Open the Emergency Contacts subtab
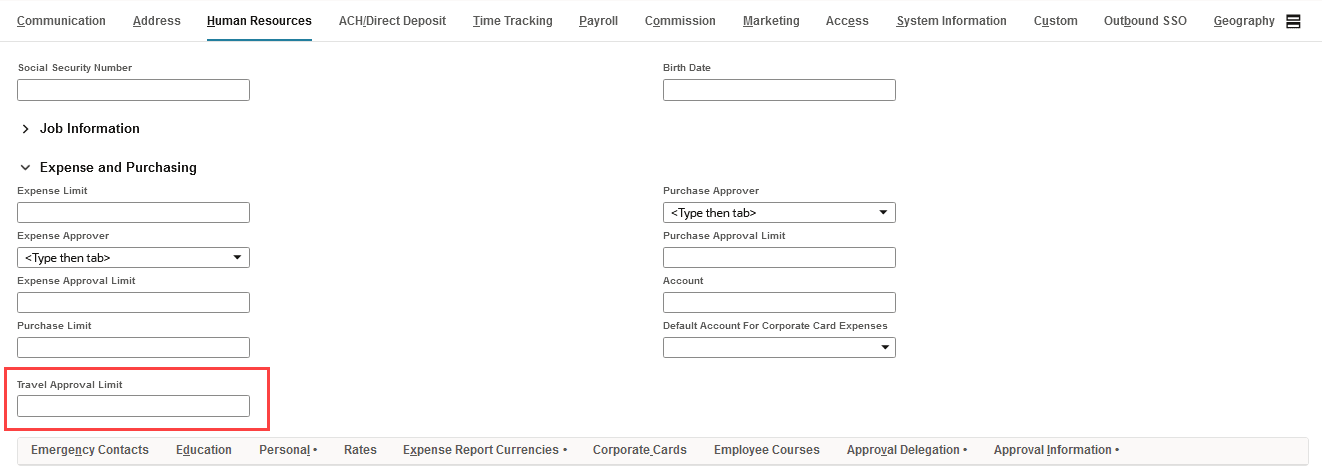Viewport: 1322px width, 473px height. pyautogui.click(x=90, y=450)
